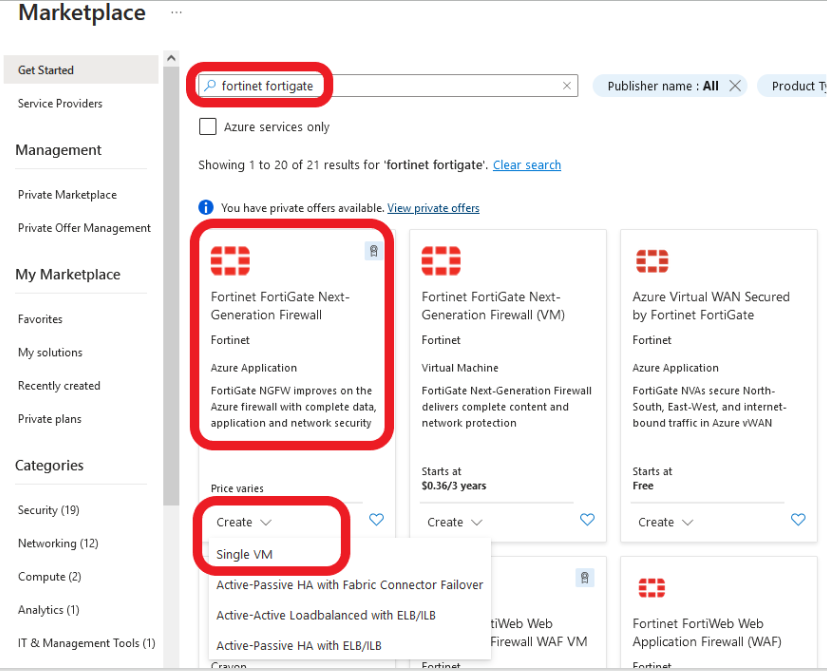Screen dimensions: 827x671
Task: Expand Create dropdown on FortiGate Firewall card
Action: tap(244, 522)
